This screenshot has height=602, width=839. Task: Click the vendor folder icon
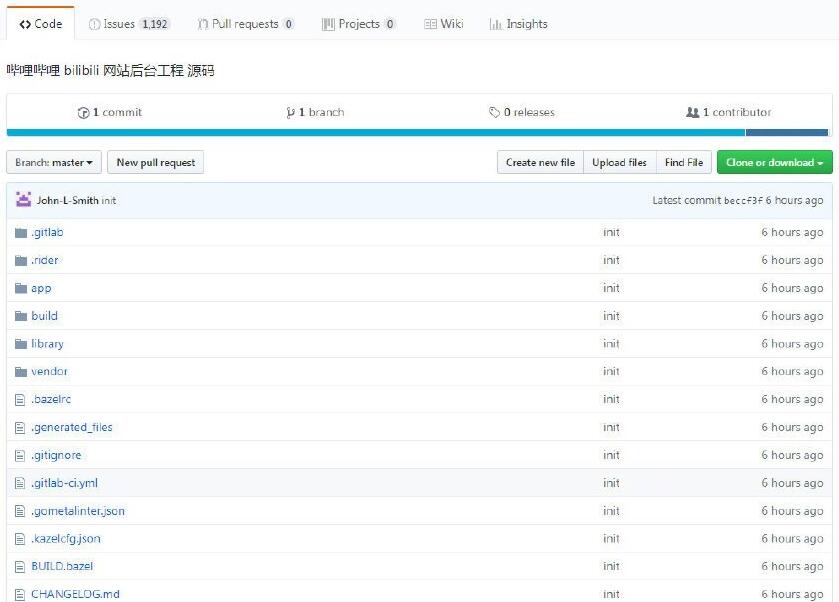pos(21,372)
